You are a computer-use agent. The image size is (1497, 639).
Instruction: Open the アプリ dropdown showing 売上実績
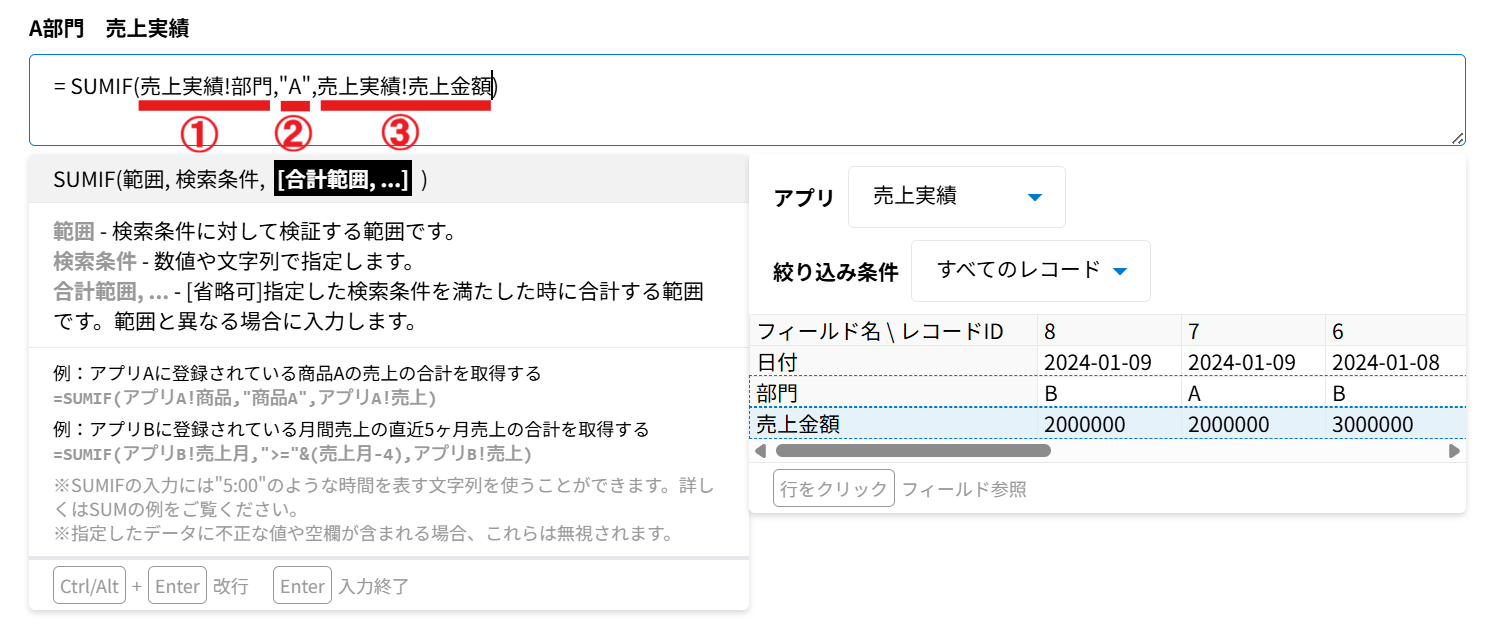tap(956, 197)
